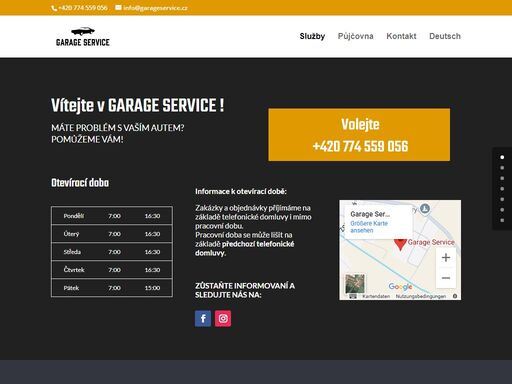Click 'ZŮSTAŇTE INFORMOVANÍ A SLEDUJTE NÁS NA:' text

click(245, 290)
